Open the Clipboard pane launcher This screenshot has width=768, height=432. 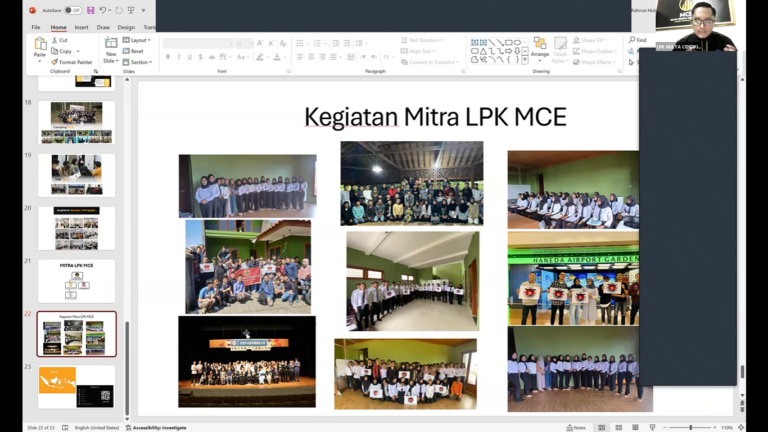tap(96, 72)
